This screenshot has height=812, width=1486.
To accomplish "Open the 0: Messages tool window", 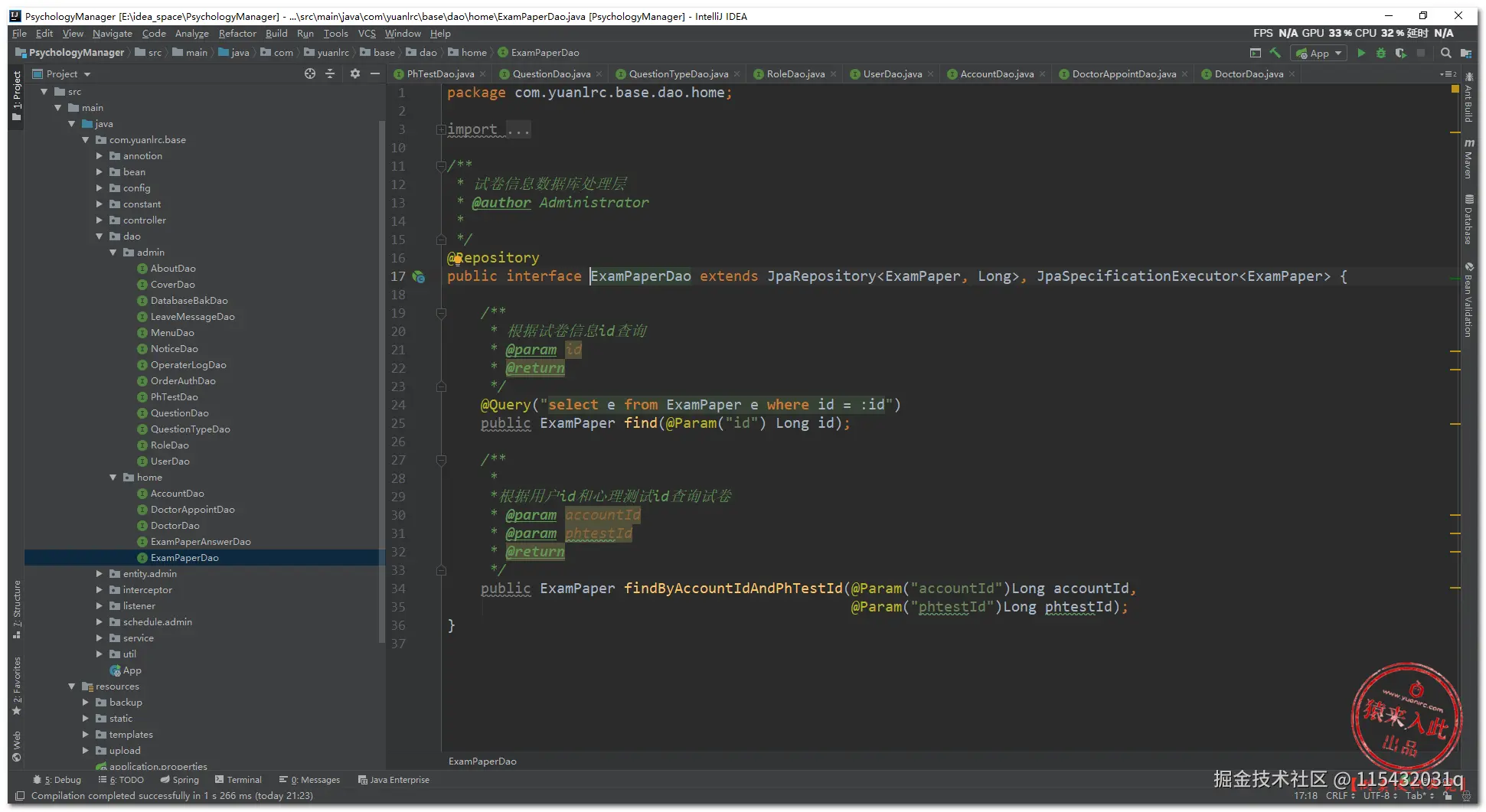I will 309,780.
